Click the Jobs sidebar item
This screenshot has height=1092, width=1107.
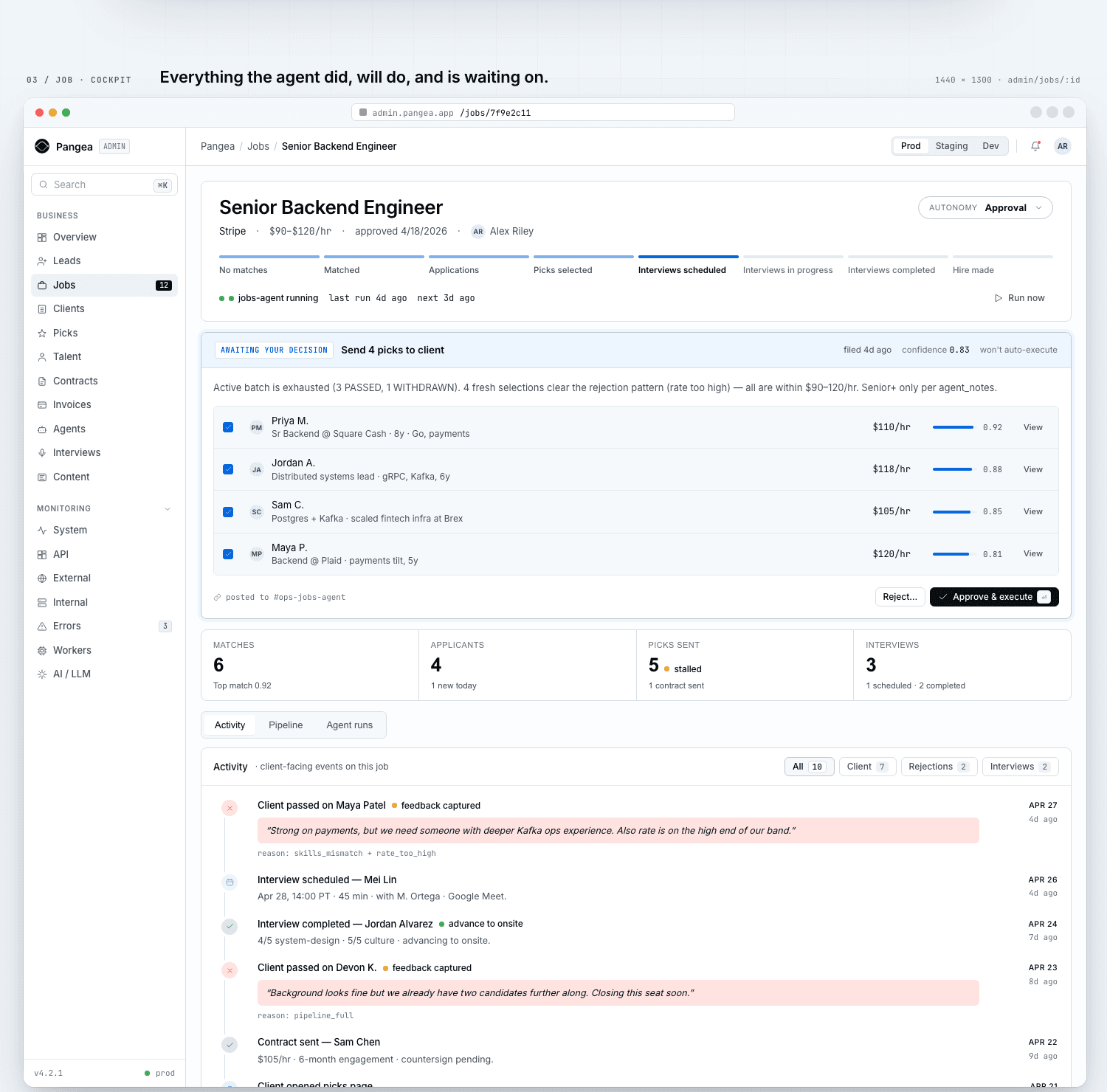tap(104, 285)
